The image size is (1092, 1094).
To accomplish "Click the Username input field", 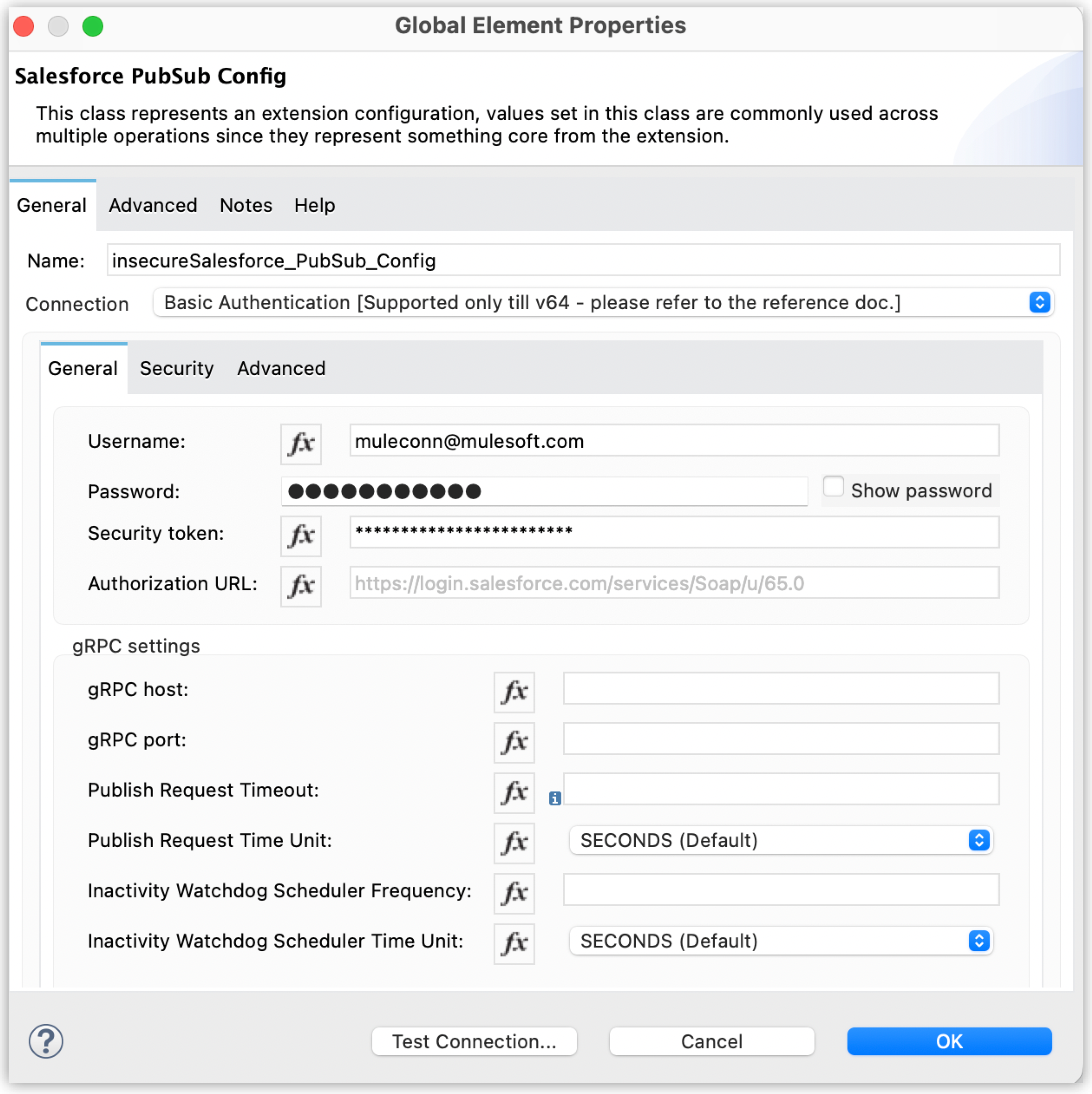I will (x=674, y=441).
